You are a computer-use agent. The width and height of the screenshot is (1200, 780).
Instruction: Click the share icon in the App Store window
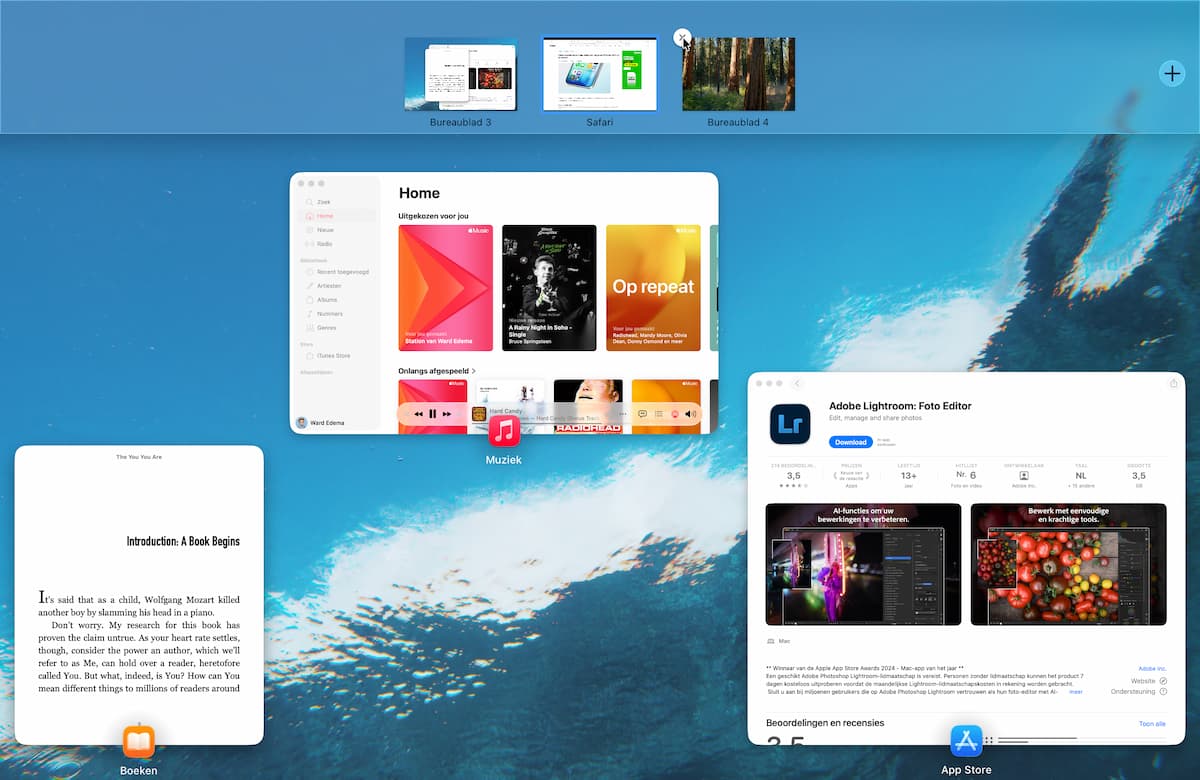pyautogui.click(x=1173, y=383)
